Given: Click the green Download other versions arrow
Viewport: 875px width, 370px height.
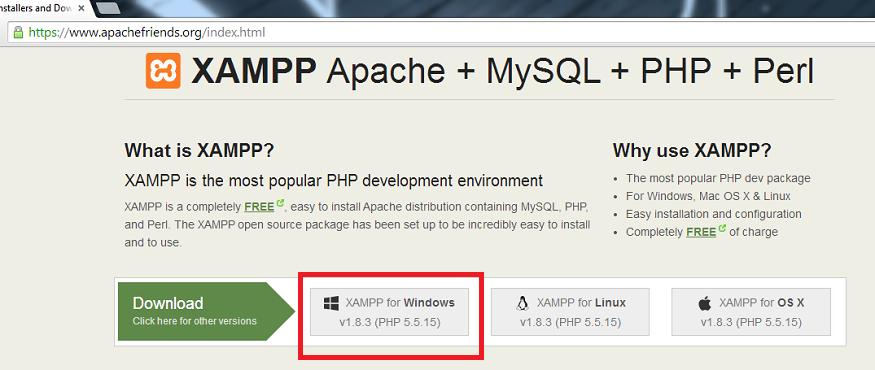Looking at the screenshot, I should pos(206,311).
